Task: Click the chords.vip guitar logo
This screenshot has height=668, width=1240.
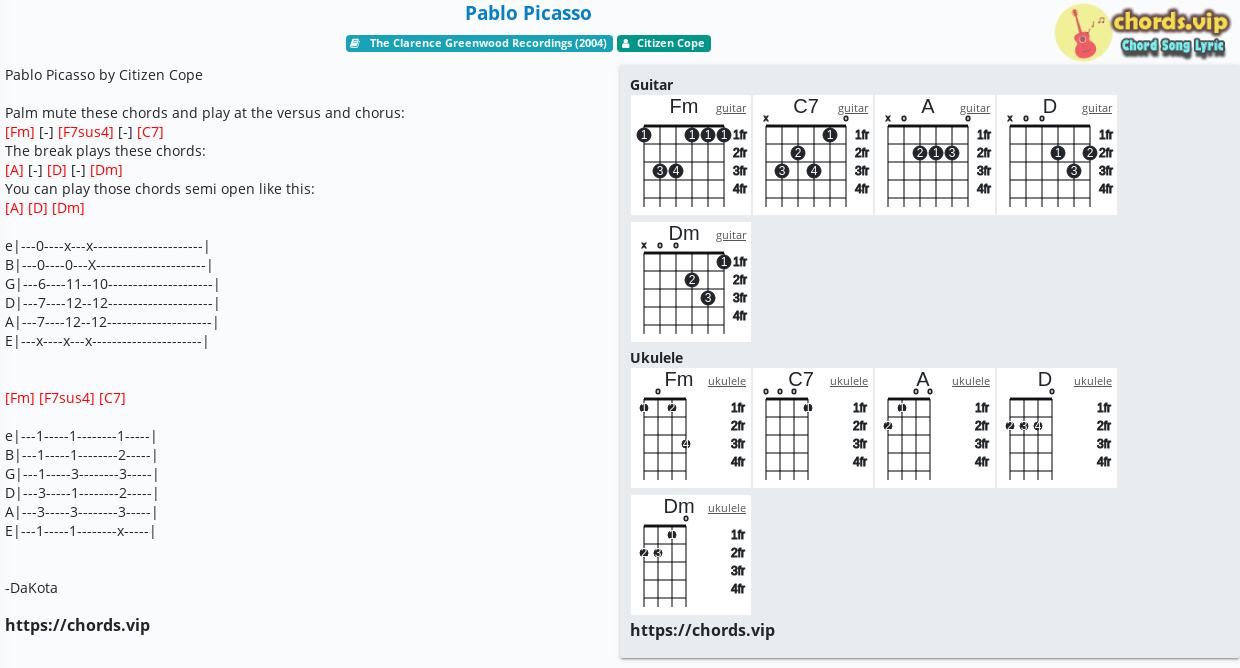Action: 1143,32
